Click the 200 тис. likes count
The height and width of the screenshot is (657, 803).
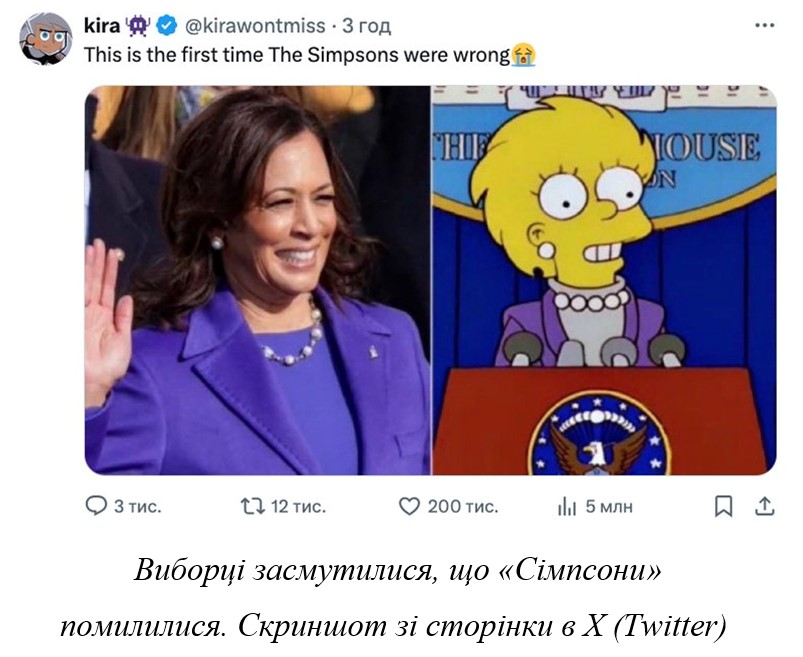pyautogui.click(x=463, y=506)
